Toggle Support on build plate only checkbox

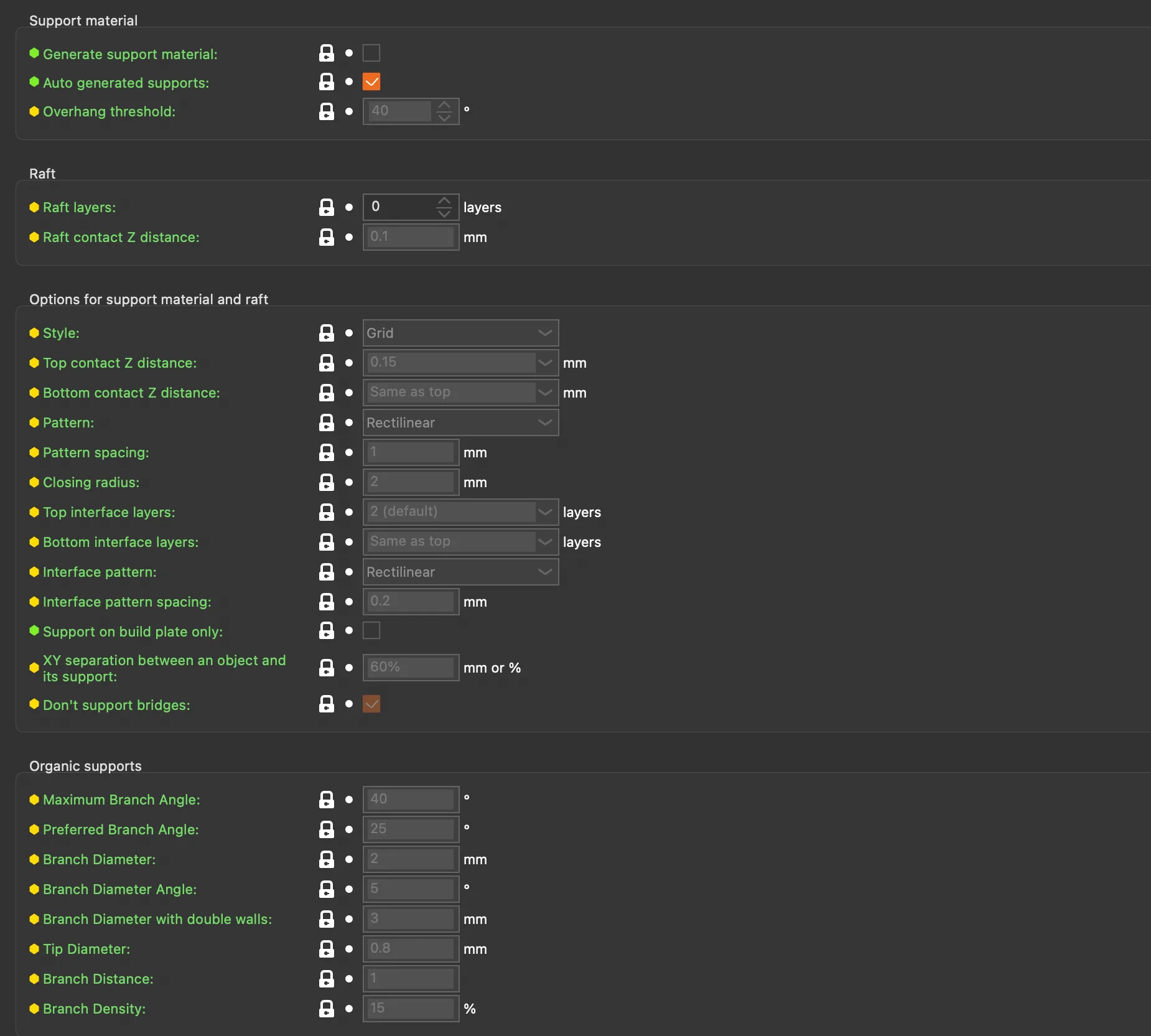pyautogui.click(x=371, y=630)
